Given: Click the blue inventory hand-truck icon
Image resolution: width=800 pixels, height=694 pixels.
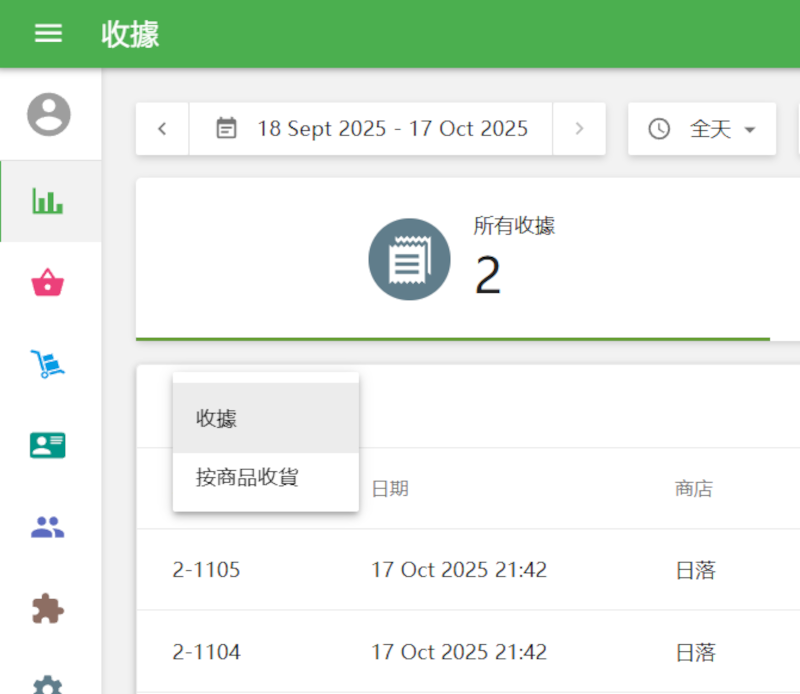Looking at the screenshot, I should pyautogui.click(x=49, y=364).
